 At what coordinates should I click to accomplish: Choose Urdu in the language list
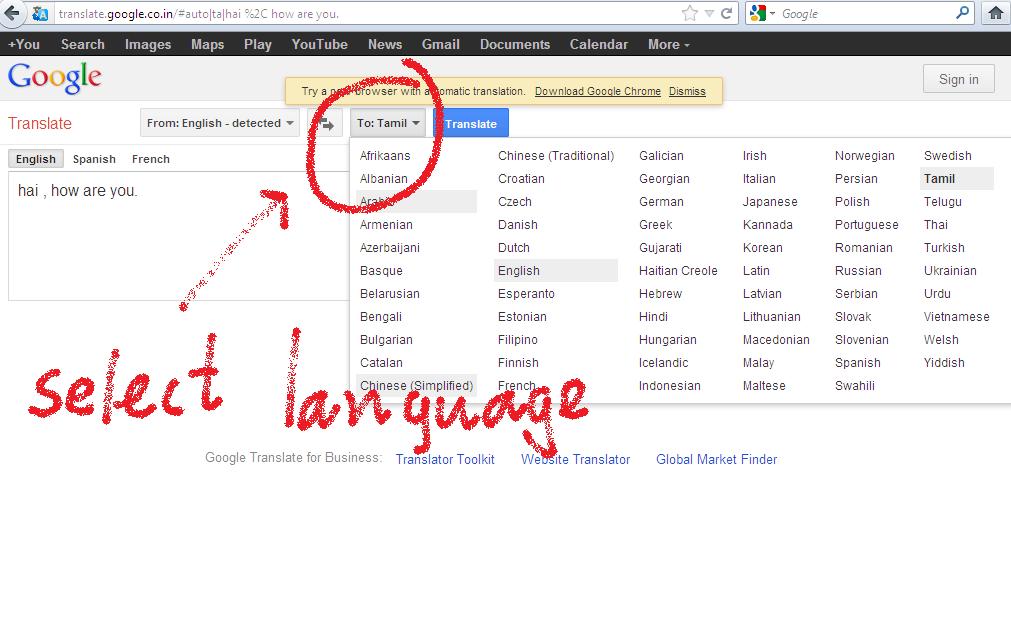937,294
